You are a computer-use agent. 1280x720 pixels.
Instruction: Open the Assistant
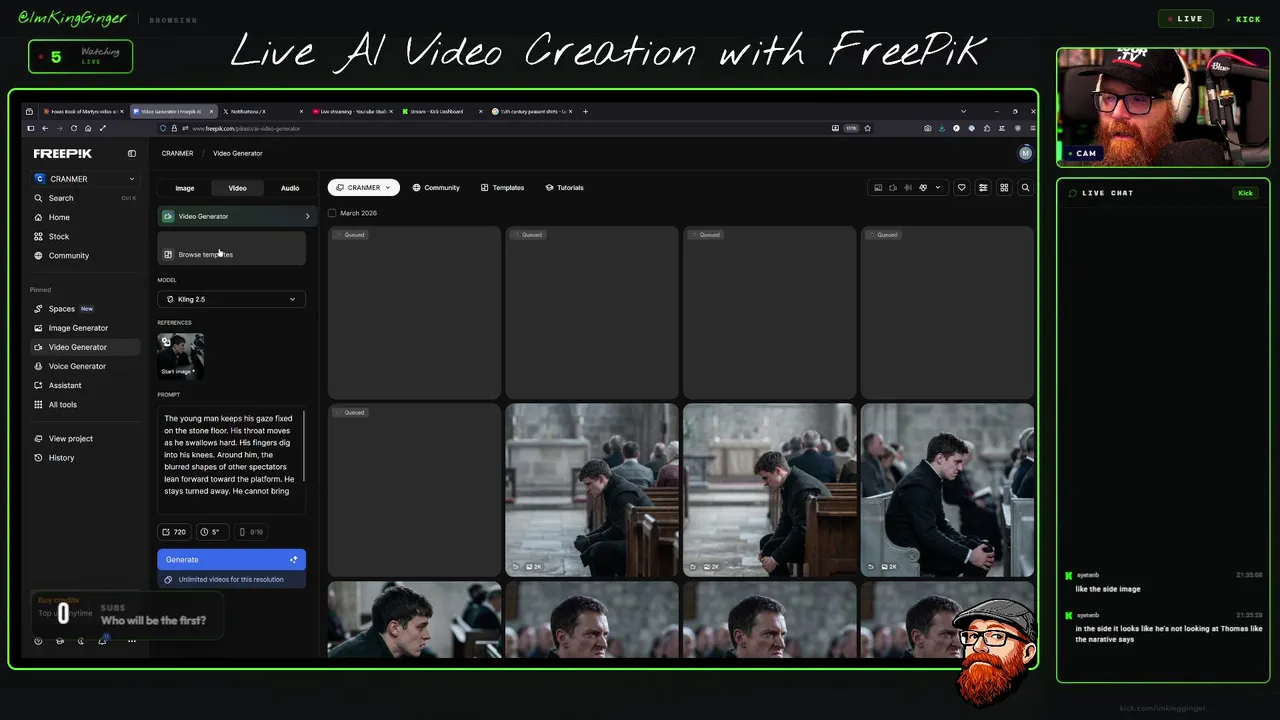coord(84,385)
